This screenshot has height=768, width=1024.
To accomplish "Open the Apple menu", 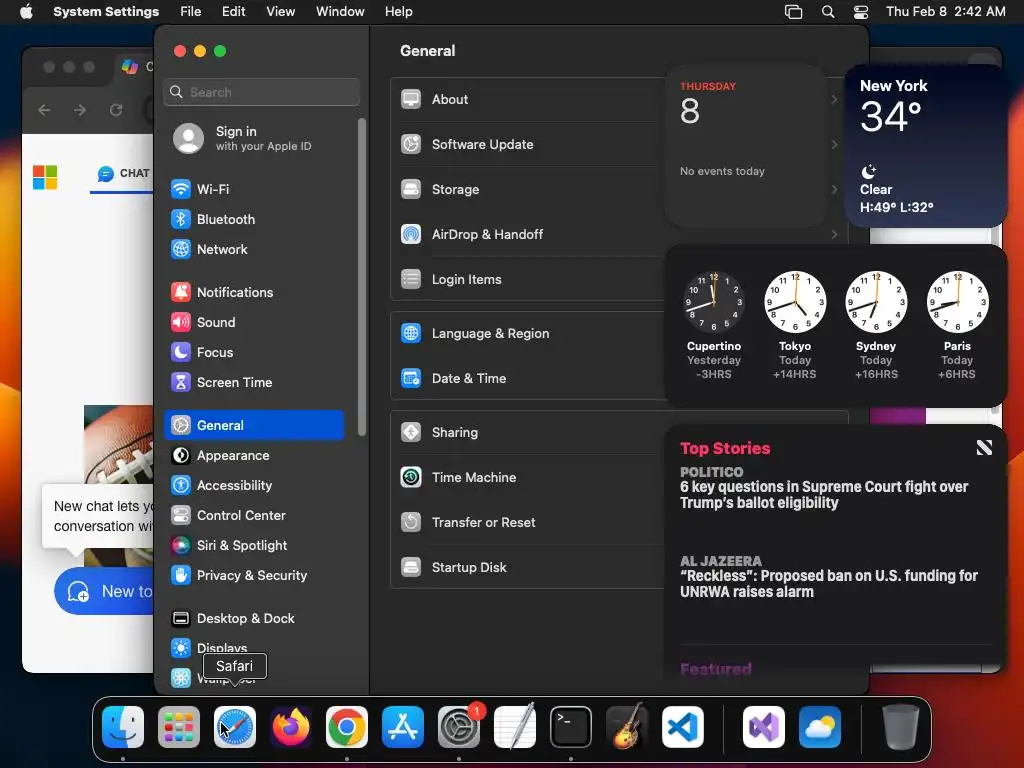I will pyautogui.click(x=26, y=12).
